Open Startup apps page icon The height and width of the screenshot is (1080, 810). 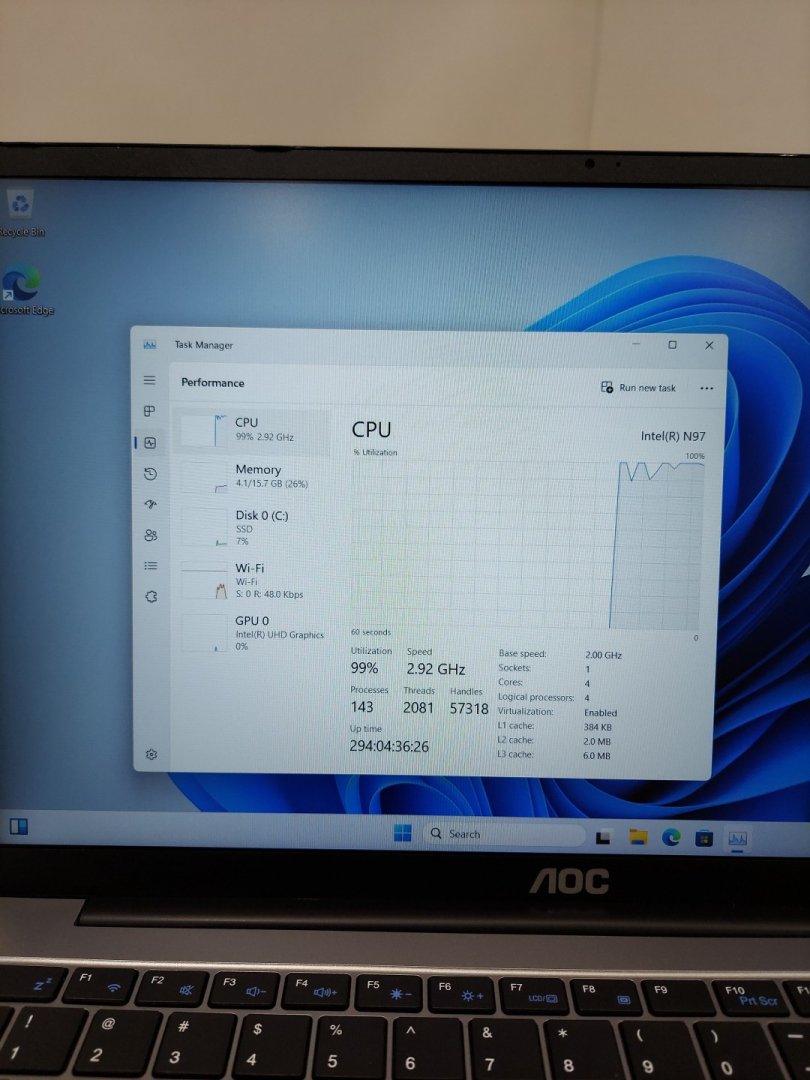click(150, 504)
